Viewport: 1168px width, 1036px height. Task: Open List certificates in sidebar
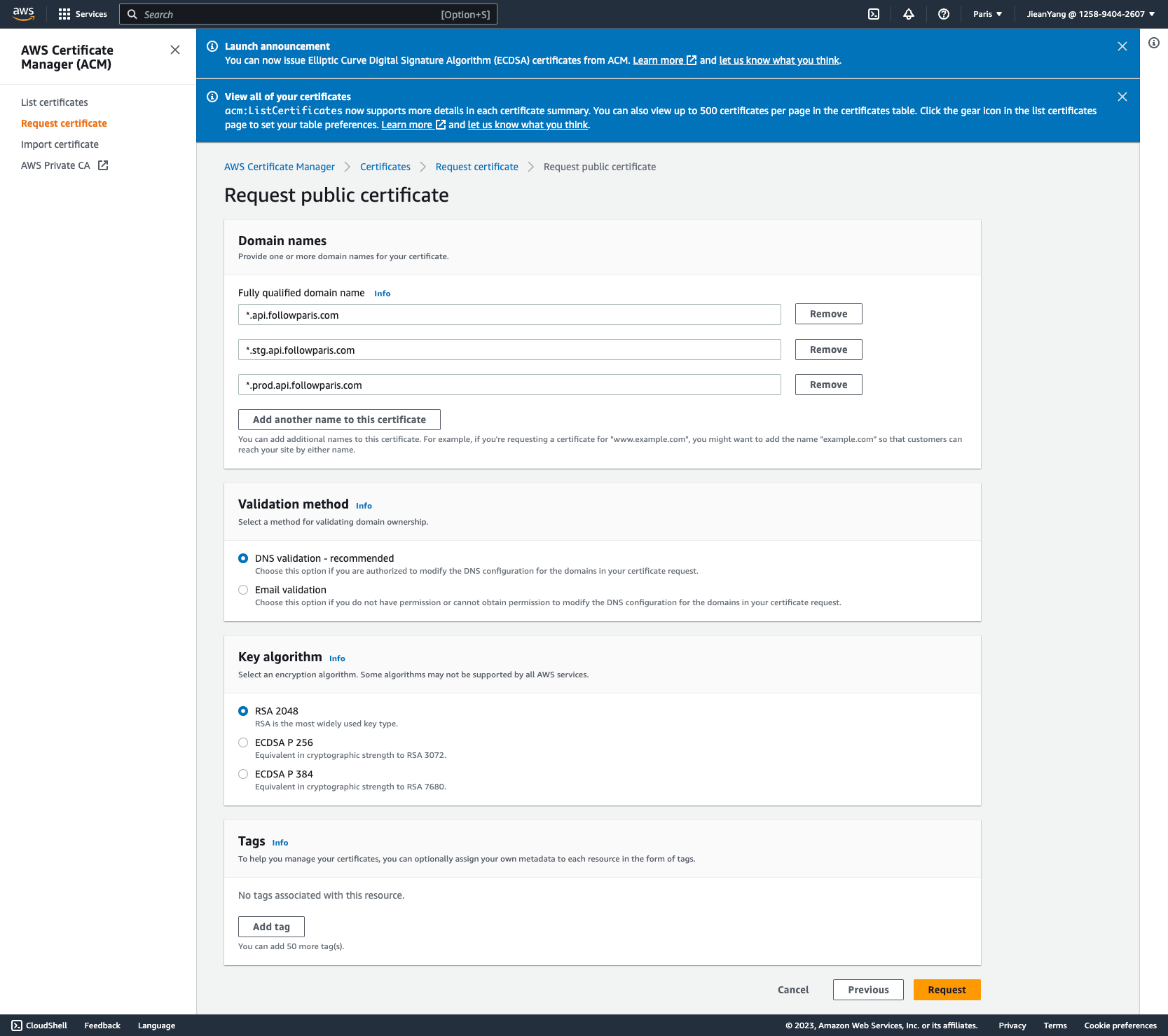(x=55, y=102)
